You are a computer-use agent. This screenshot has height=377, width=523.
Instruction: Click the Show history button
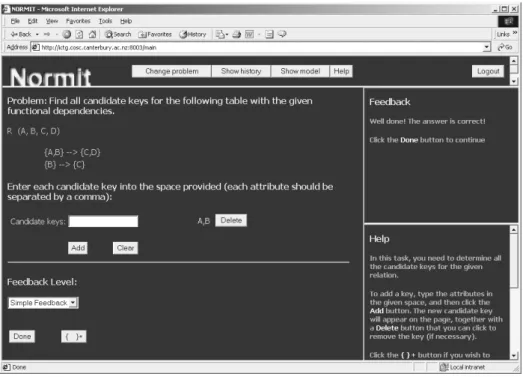(241, 71)
